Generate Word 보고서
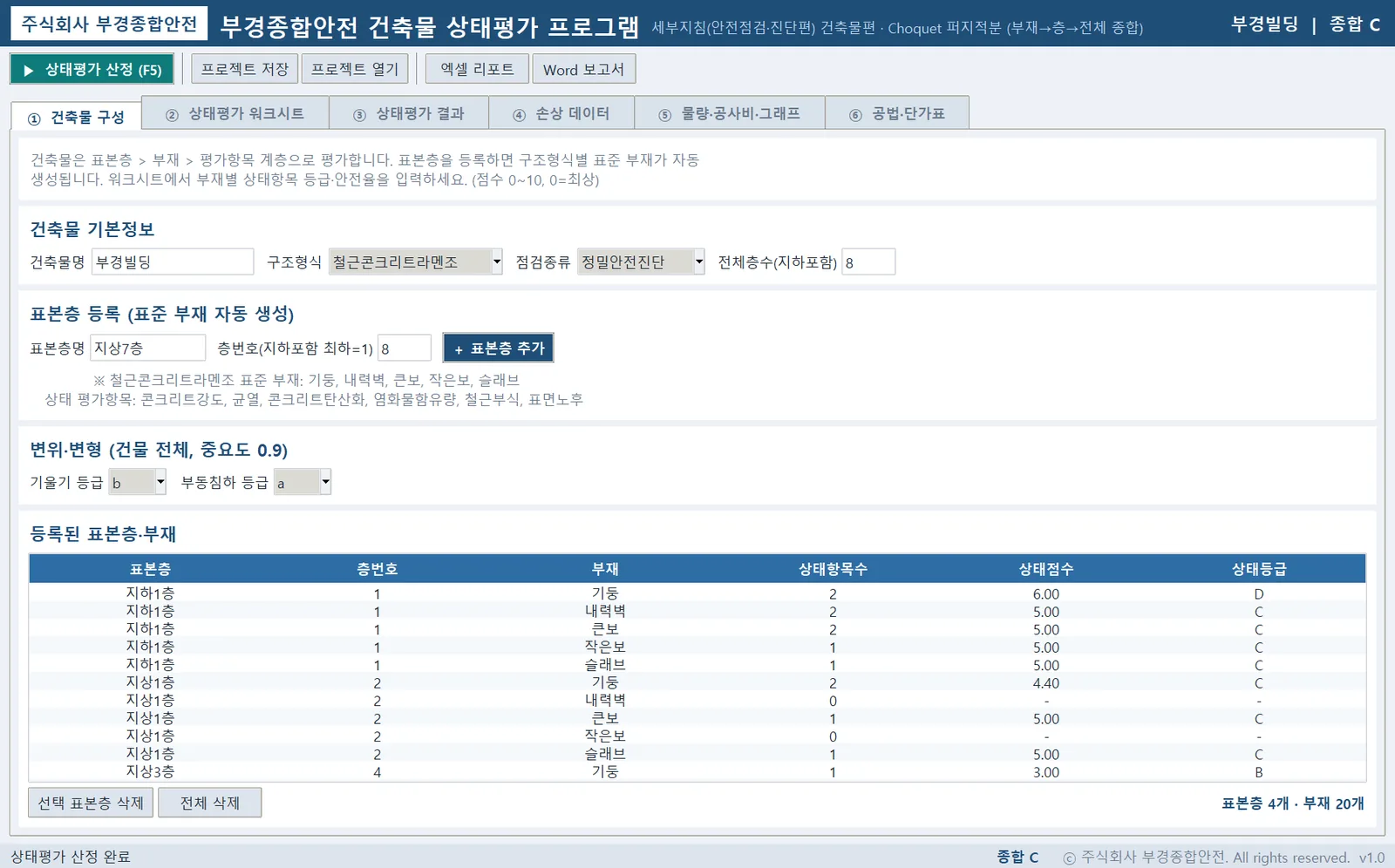 (x=583, y=69)
